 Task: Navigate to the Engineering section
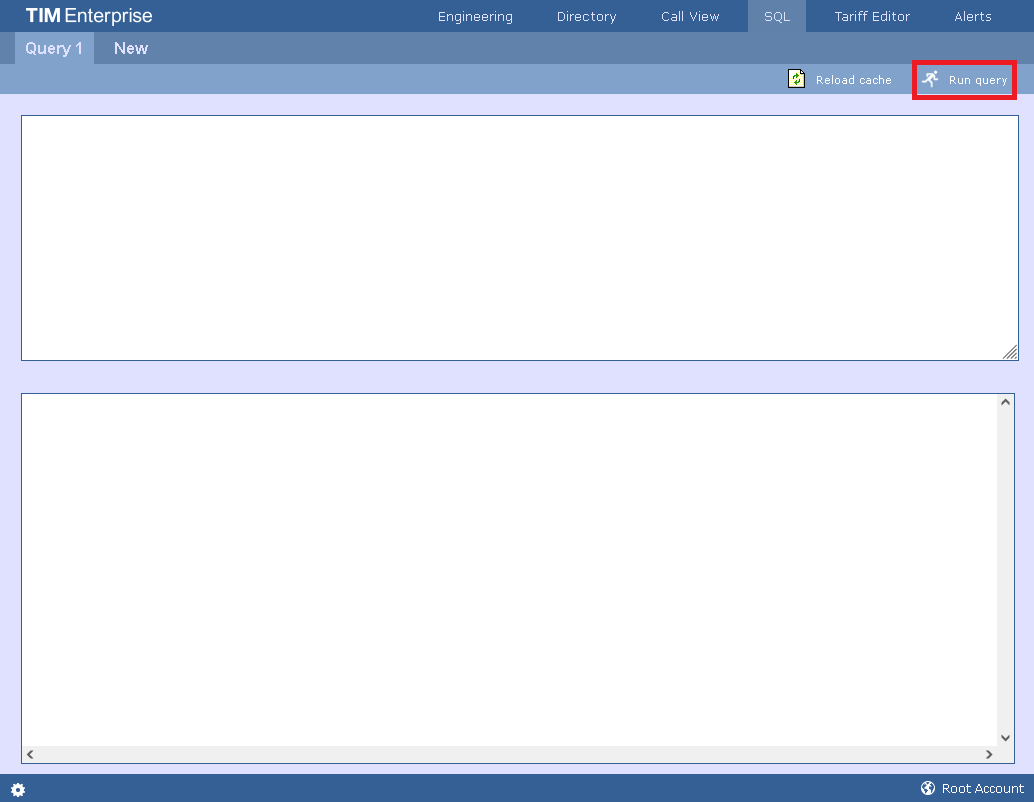[474, 16]
